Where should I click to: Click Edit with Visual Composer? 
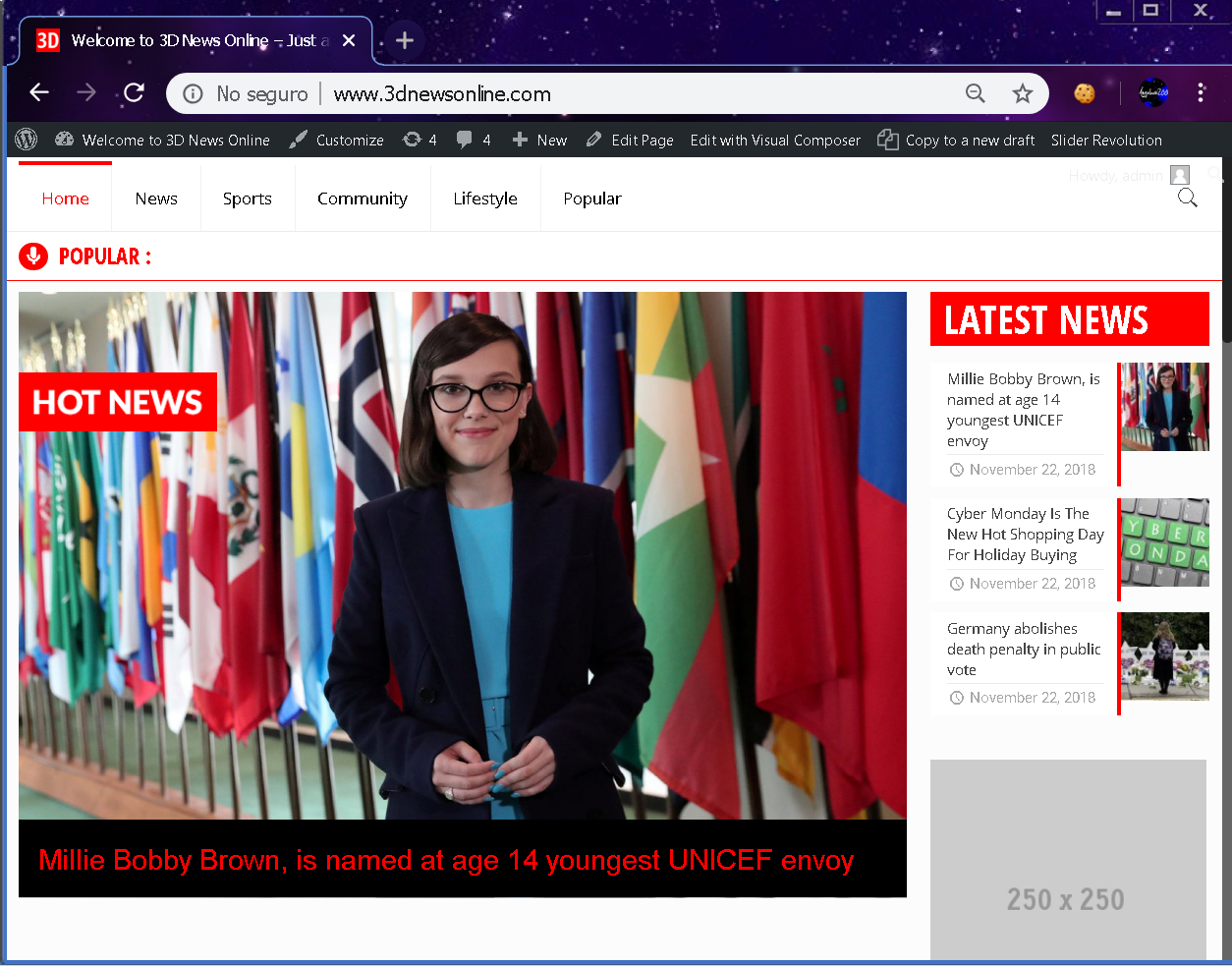pyautogui.click(x=775, y=141)
